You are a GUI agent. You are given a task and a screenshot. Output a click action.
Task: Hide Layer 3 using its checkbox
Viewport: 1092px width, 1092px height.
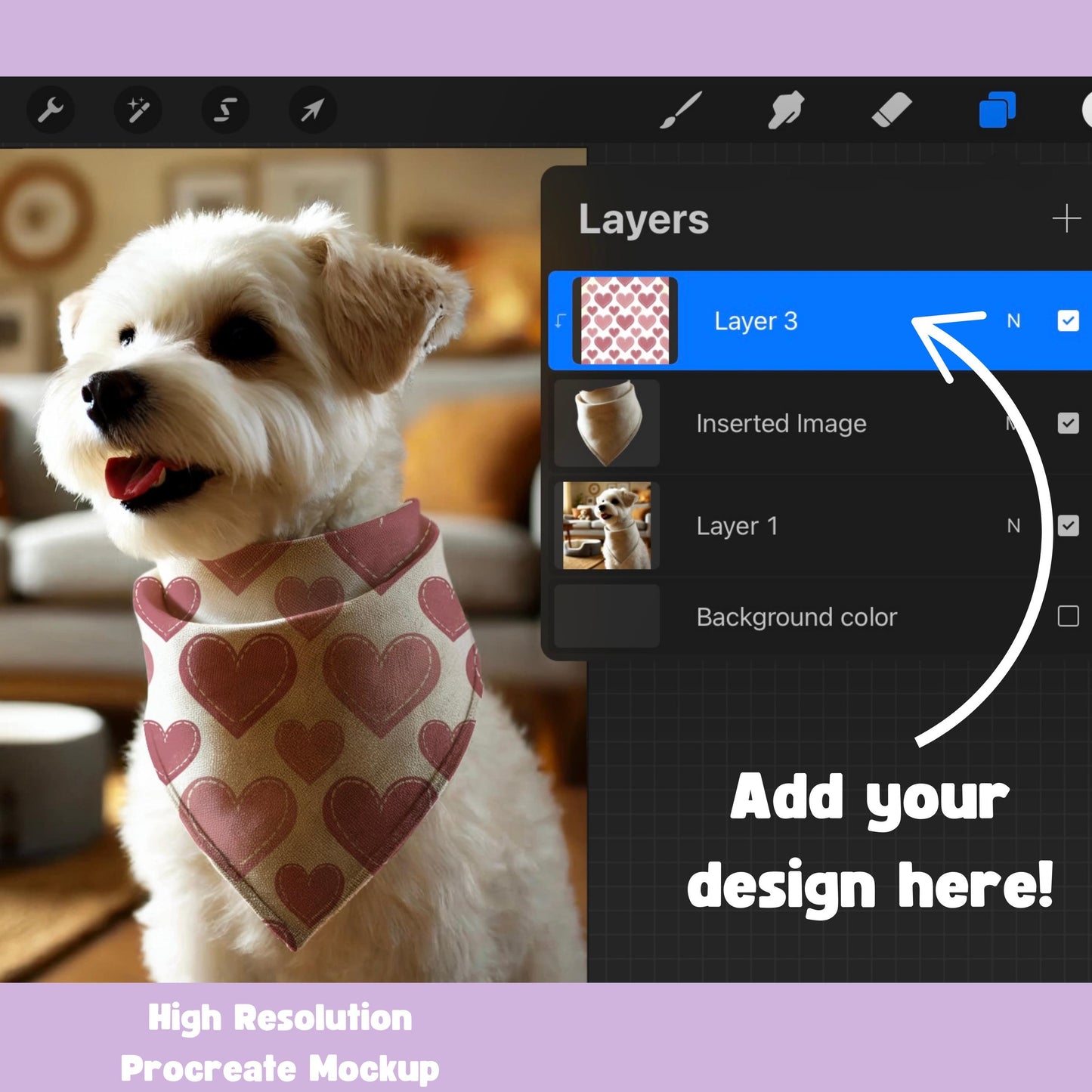[1068, 321]
